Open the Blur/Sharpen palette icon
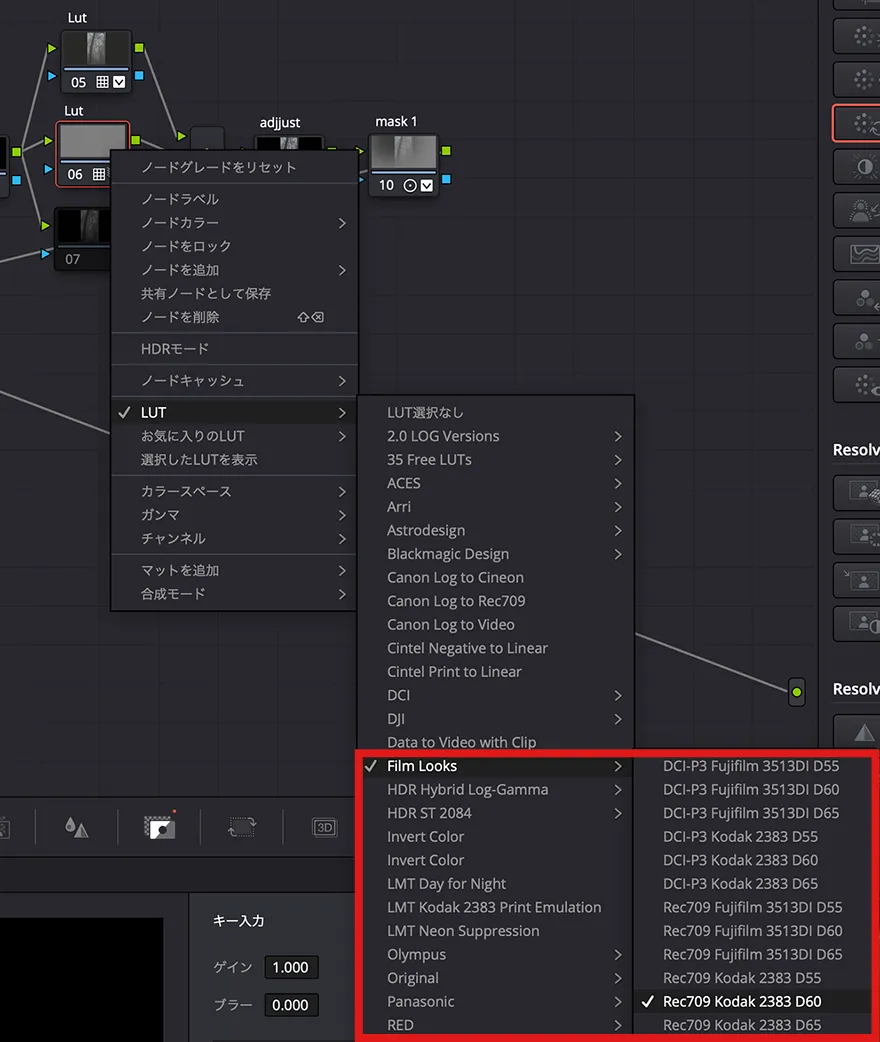The image size is (880, 1042). coord(77,827)
